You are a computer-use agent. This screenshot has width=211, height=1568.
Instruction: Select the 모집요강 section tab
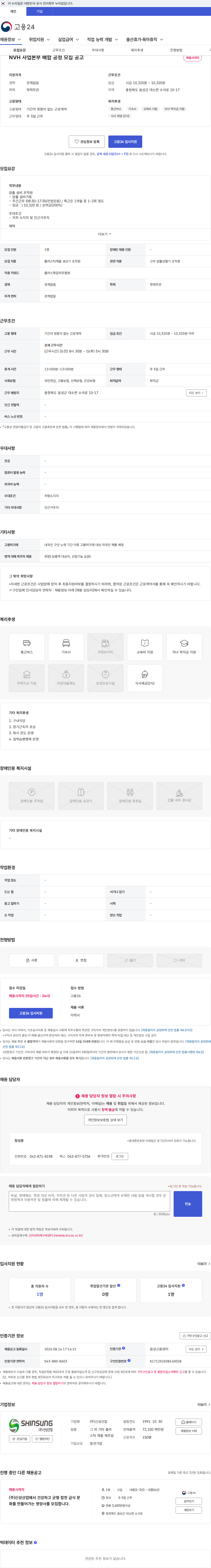(x=20, y=51)
